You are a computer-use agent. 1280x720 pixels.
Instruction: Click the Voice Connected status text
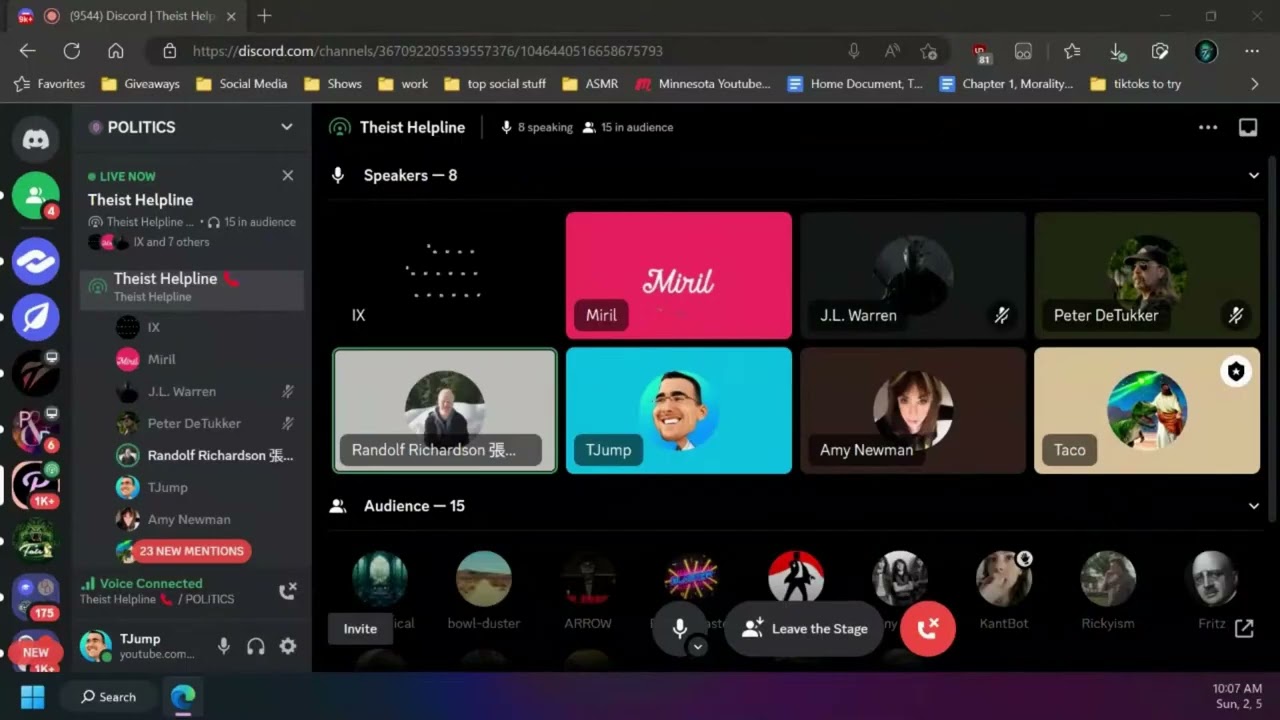(x=151, y=583)
